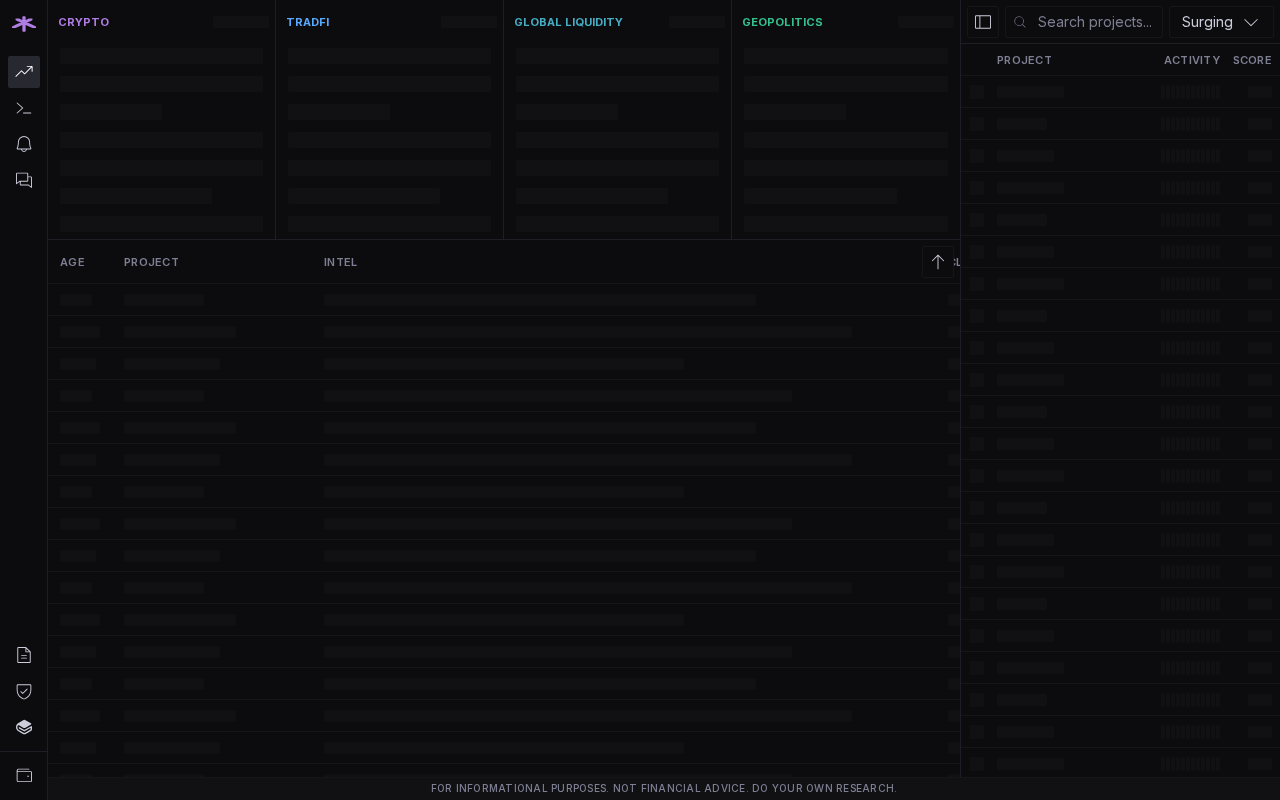Select the GLOBAL LIQUIDITY panel header
The image size is (1280, 800).
568,22
